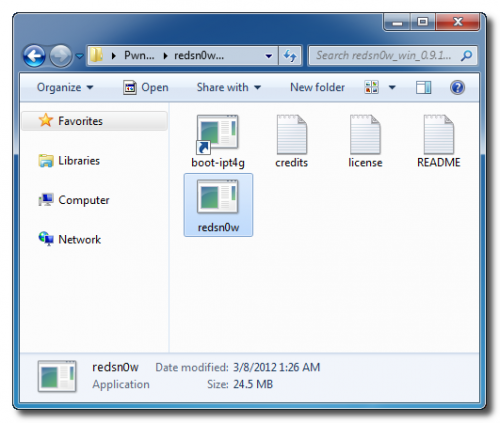The height and width of the screenshot is (423, 500).
Task: Select Libraries in navigation pane
Action: [79, 161]
